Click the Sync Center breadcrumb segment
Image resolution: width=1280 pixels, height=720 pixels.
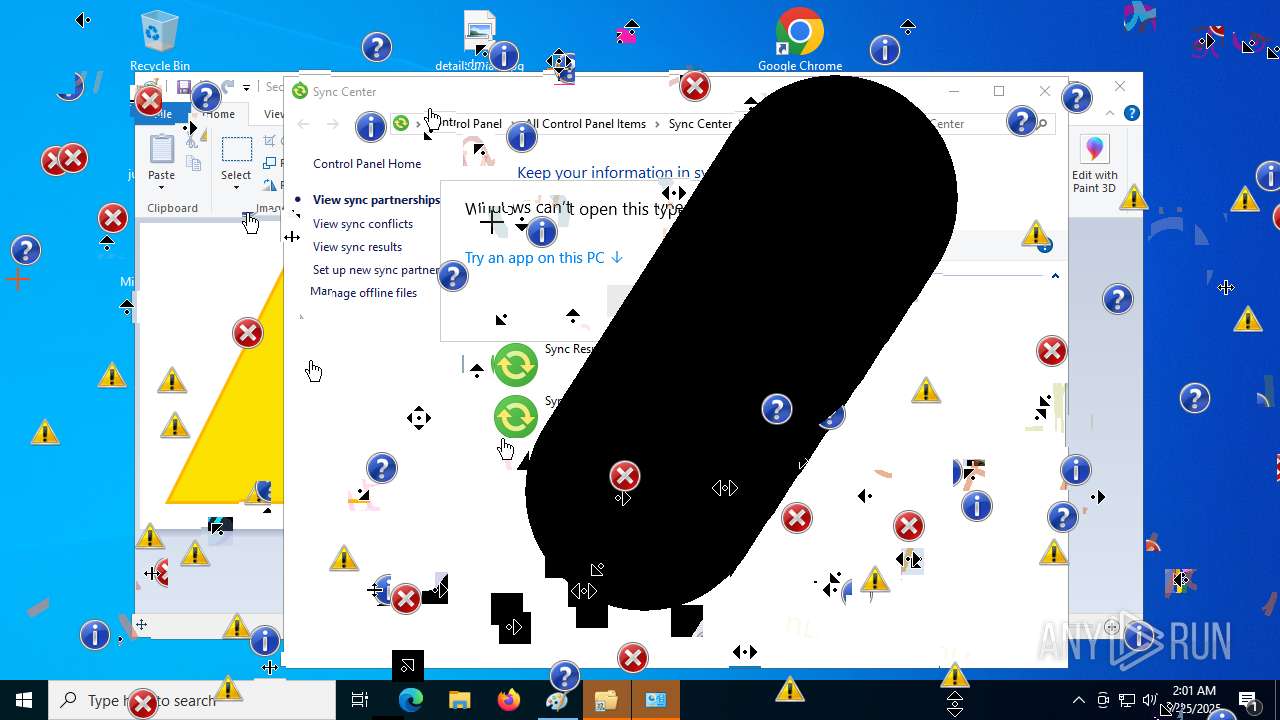pyautogui.click(x=700, y=124)
